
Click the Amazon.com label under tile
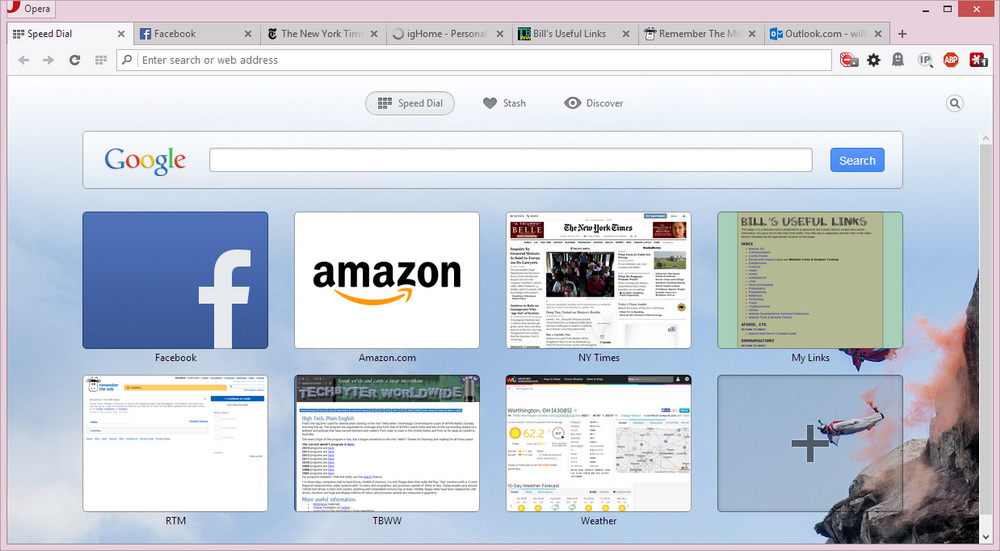pos(387,358)
